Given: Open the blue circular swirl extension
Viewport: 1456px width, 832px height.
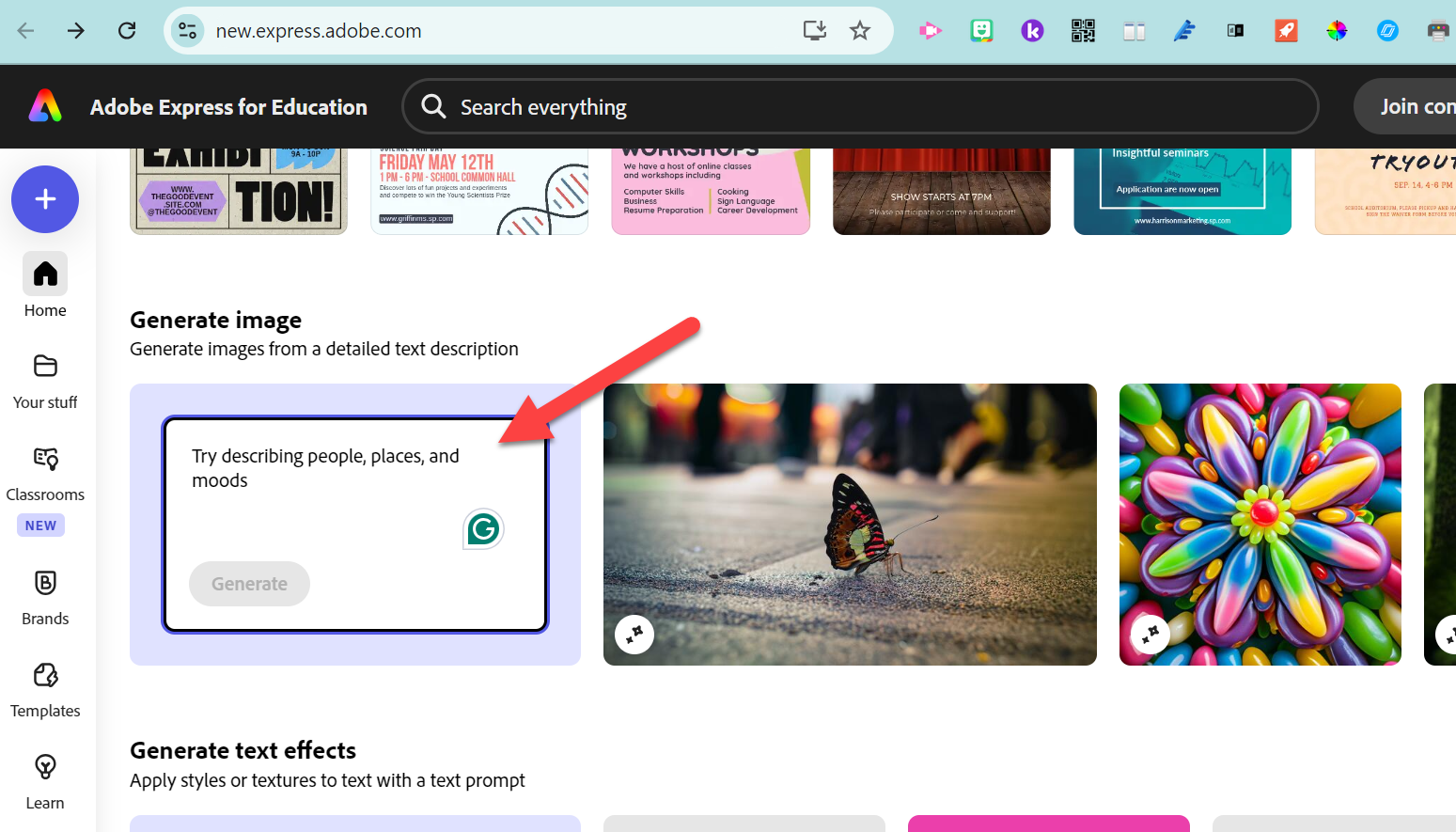Looking at the screenshot, I should coord(1387,31).
